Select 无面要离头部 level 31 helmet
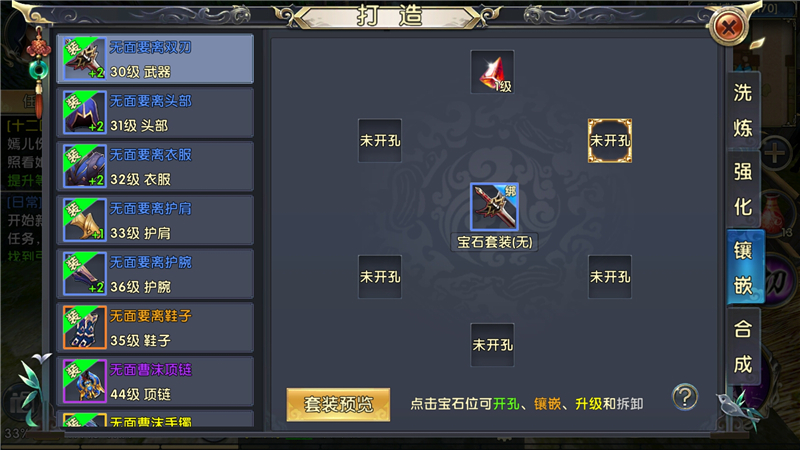The image size is (800, 450). (x=155, y=112)
